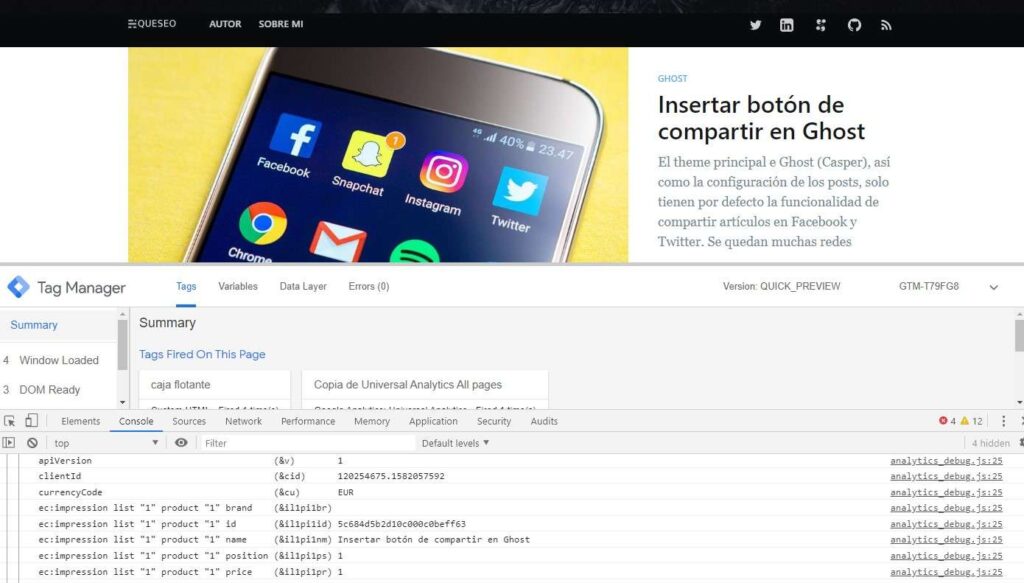Switch to the Data Layer tab
This screenshot has height=583, width=1024.
point(303,287)
